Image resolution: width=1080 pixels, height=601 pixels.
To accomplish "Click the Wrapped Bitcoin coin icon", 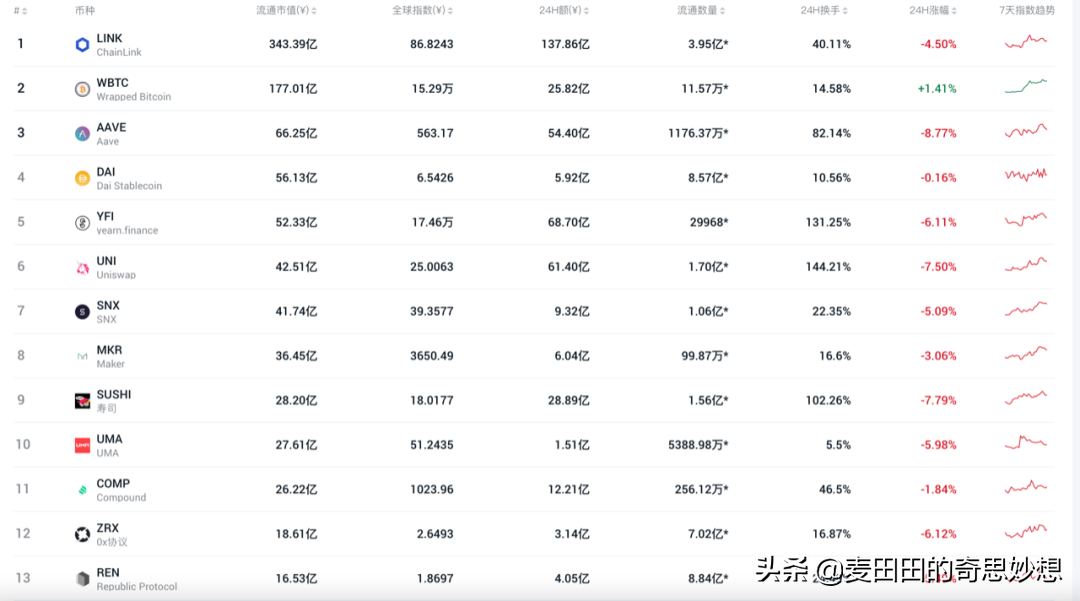I will point(82,89).
